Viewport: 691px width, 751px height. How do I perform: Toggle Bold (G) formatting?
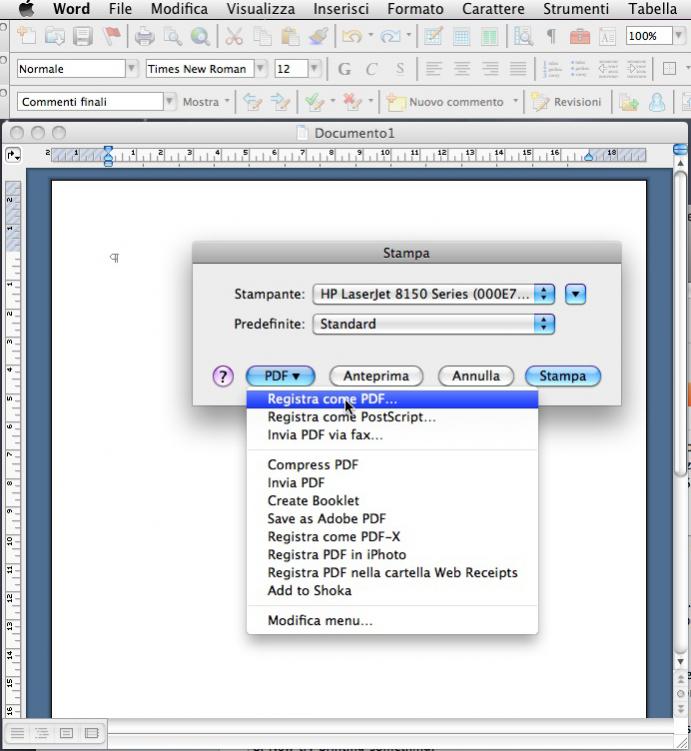coord(344,69)
